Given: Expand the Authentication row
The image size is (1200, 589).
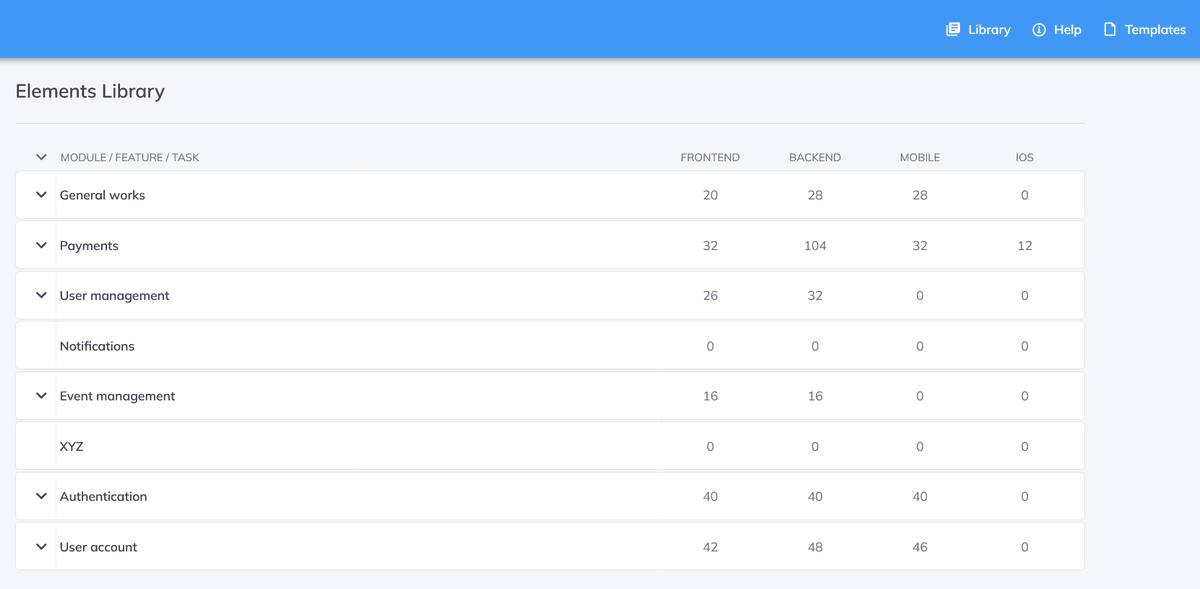Looking at the screenshot, I should coord(41,496).
